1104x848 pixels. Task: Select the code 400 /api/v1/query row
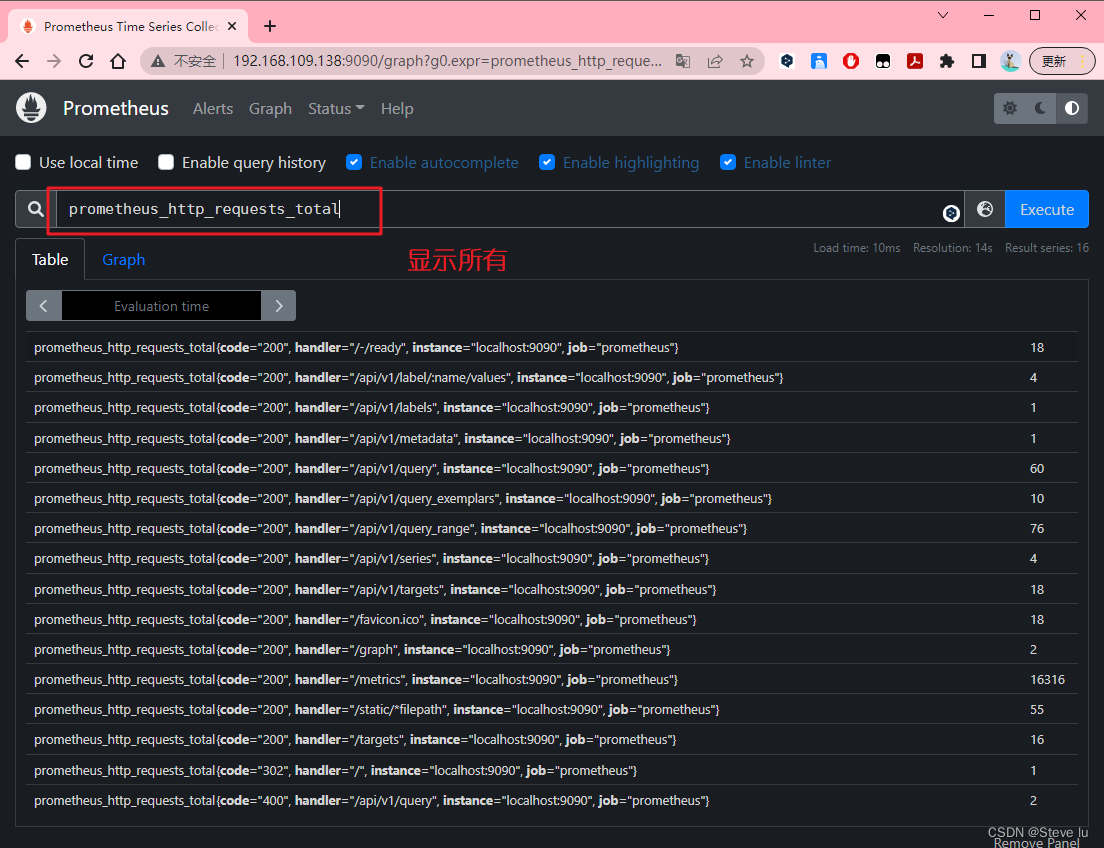(552, 801)
